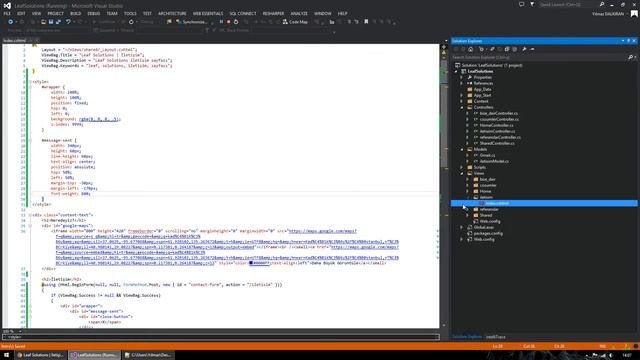Click the Browser Refresh icon in toolbar
Screen dimensions: 640x360
click(x=131, y=22)
